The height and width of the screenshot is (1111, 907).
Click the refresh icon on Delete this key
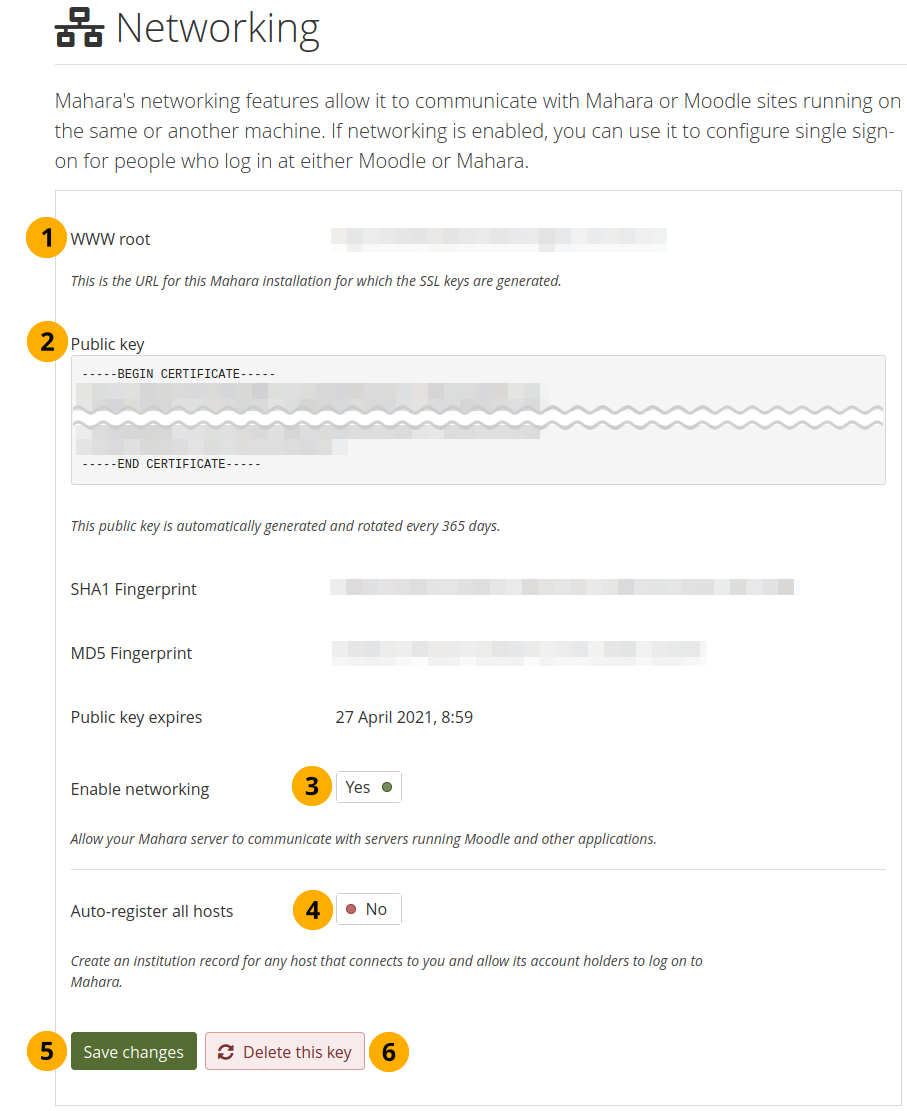(x=226, y=1052)
